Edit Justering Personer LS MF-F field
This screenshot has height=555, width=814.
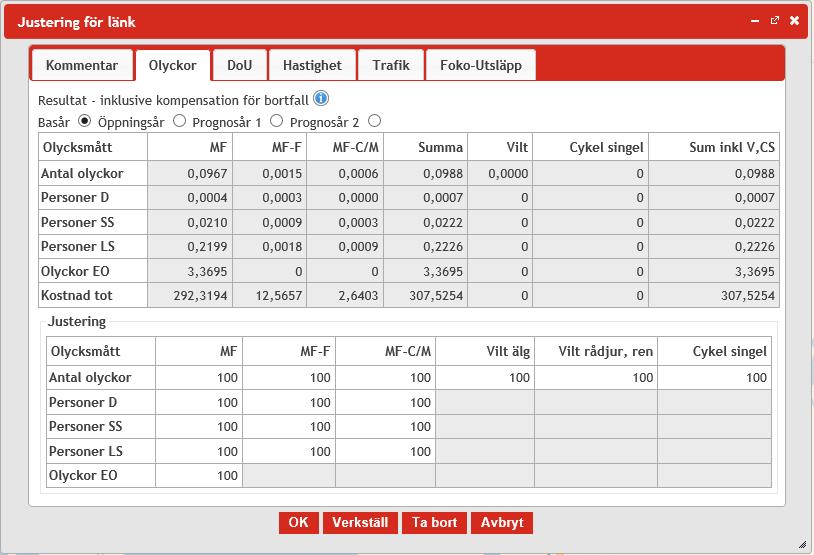coord(289,451)
